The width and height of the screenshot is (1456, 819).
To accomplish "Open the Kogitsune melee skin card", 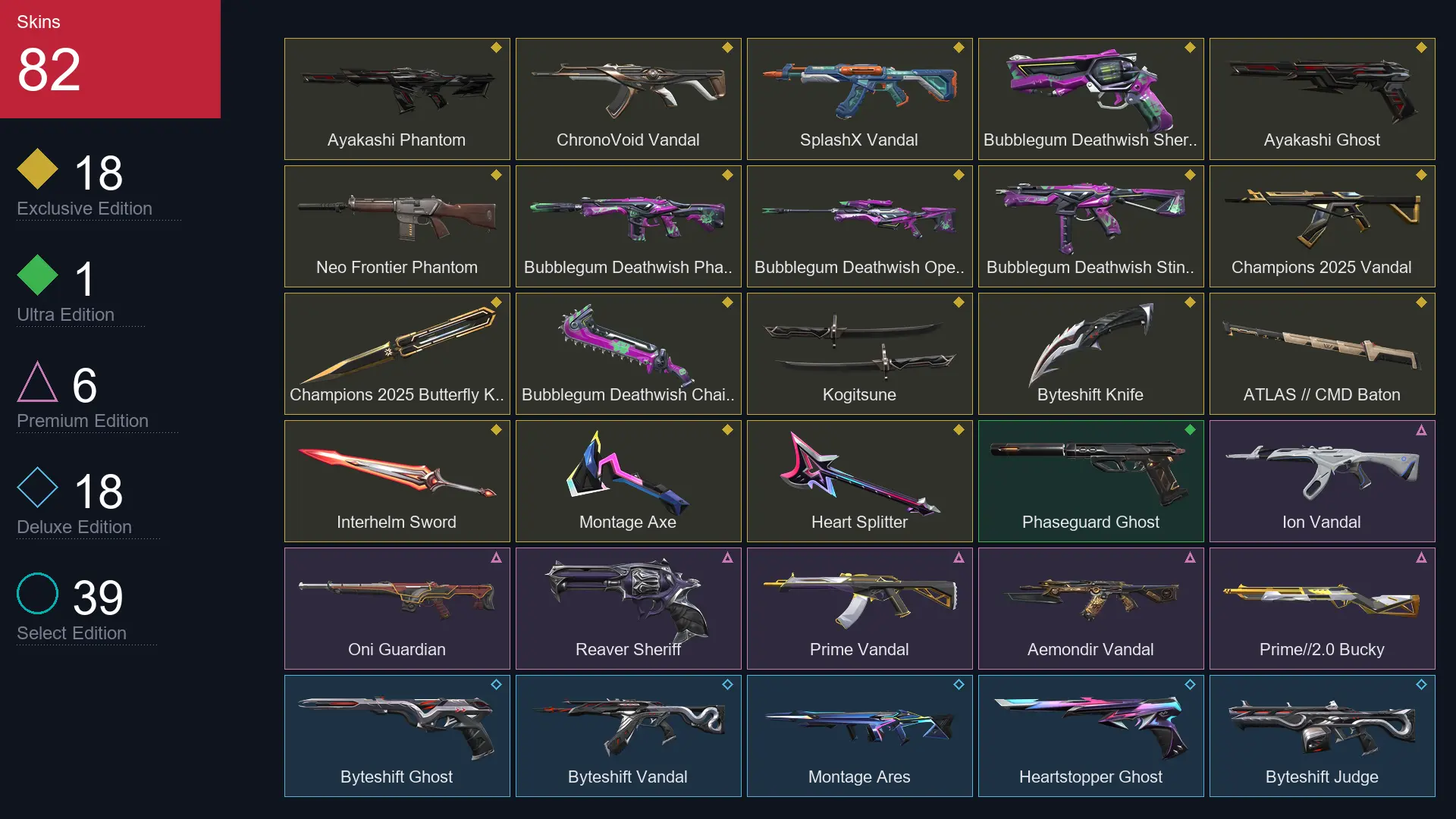I will pyautogui.click(x=859, y=353).
